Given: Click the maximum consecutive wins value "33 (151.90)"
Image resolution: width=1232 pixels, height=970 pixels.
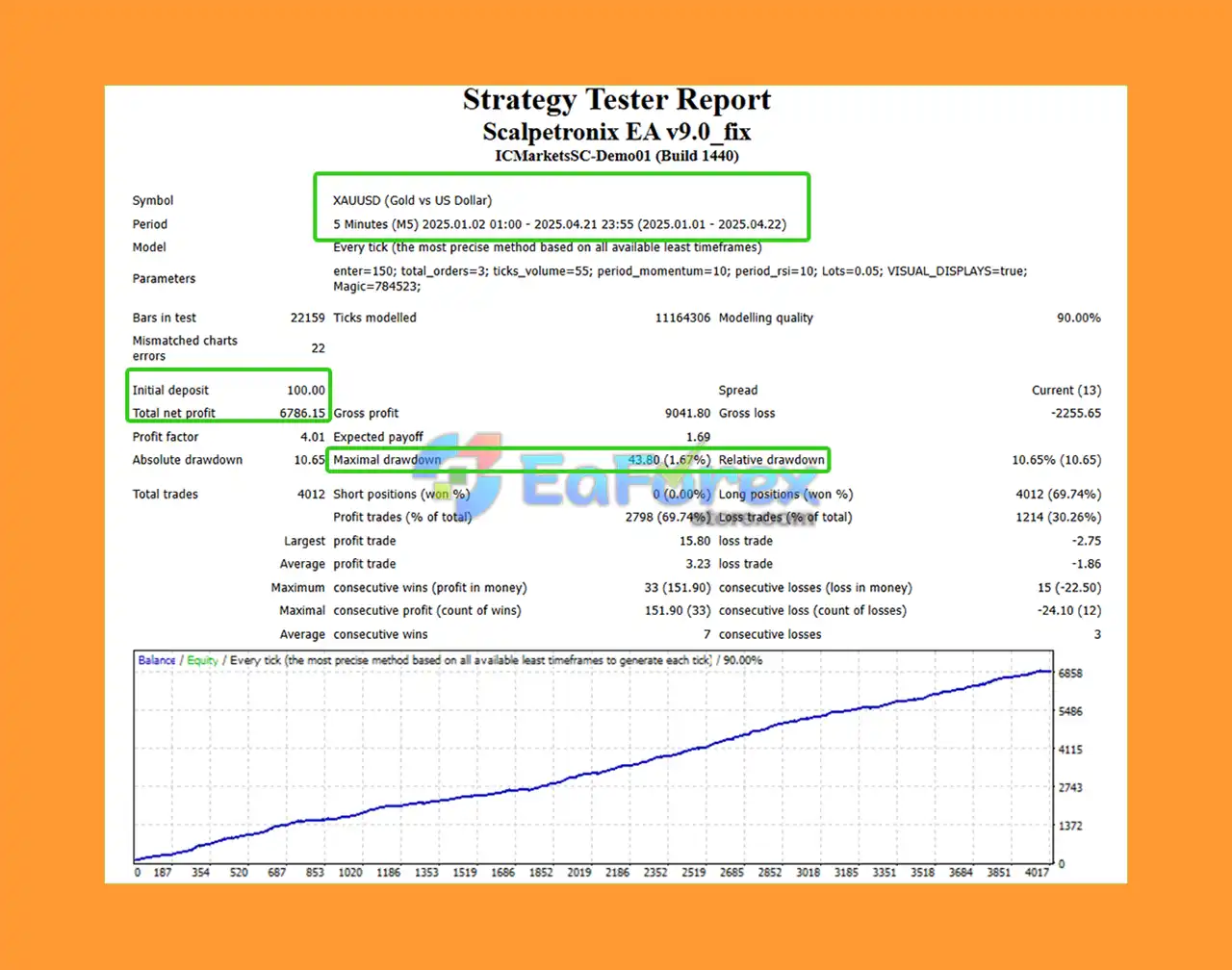Looking at the screenshot, I should 678,588.
